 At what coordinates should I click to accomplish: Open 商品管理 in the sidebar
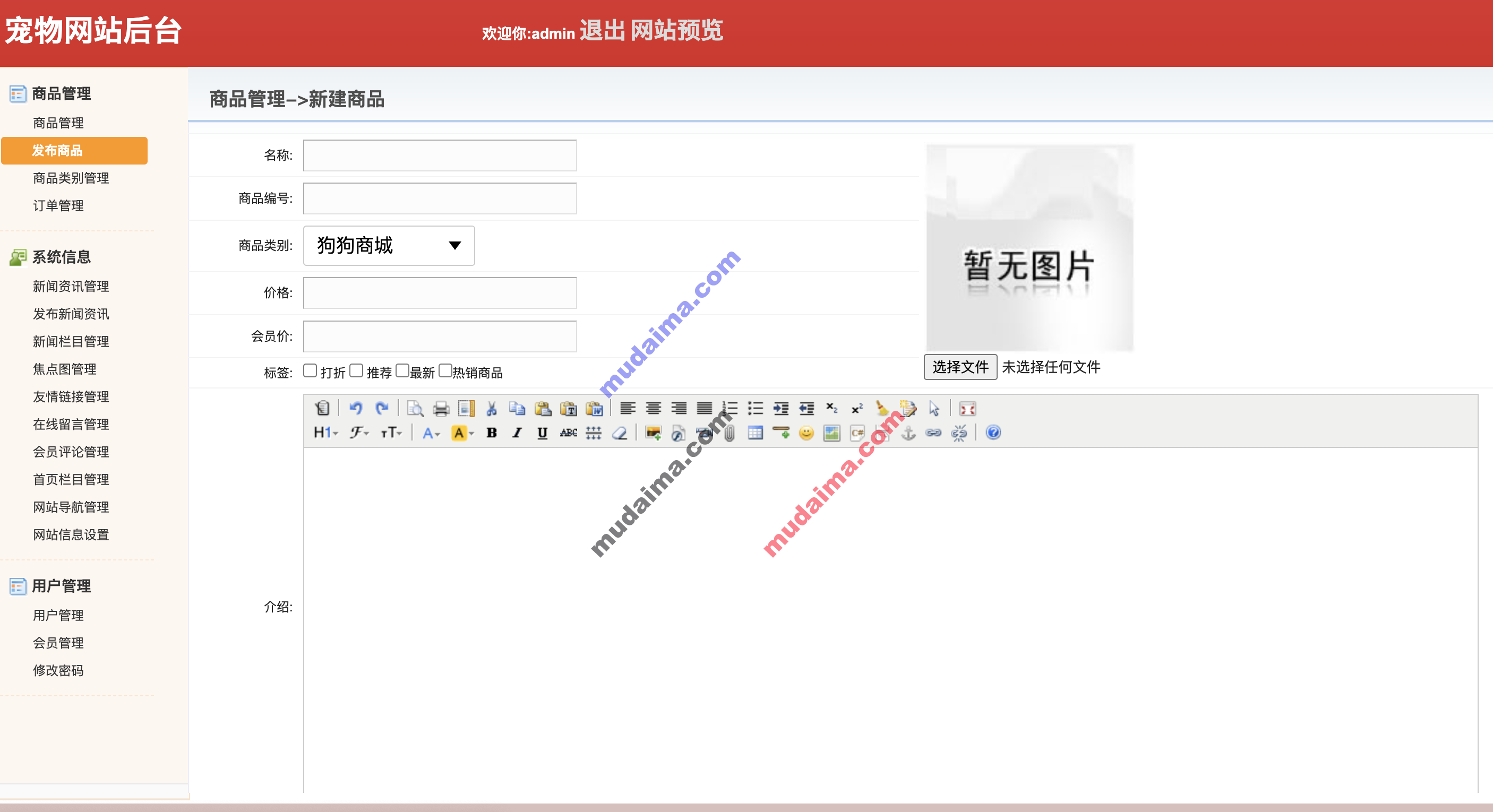click(58, 123)
